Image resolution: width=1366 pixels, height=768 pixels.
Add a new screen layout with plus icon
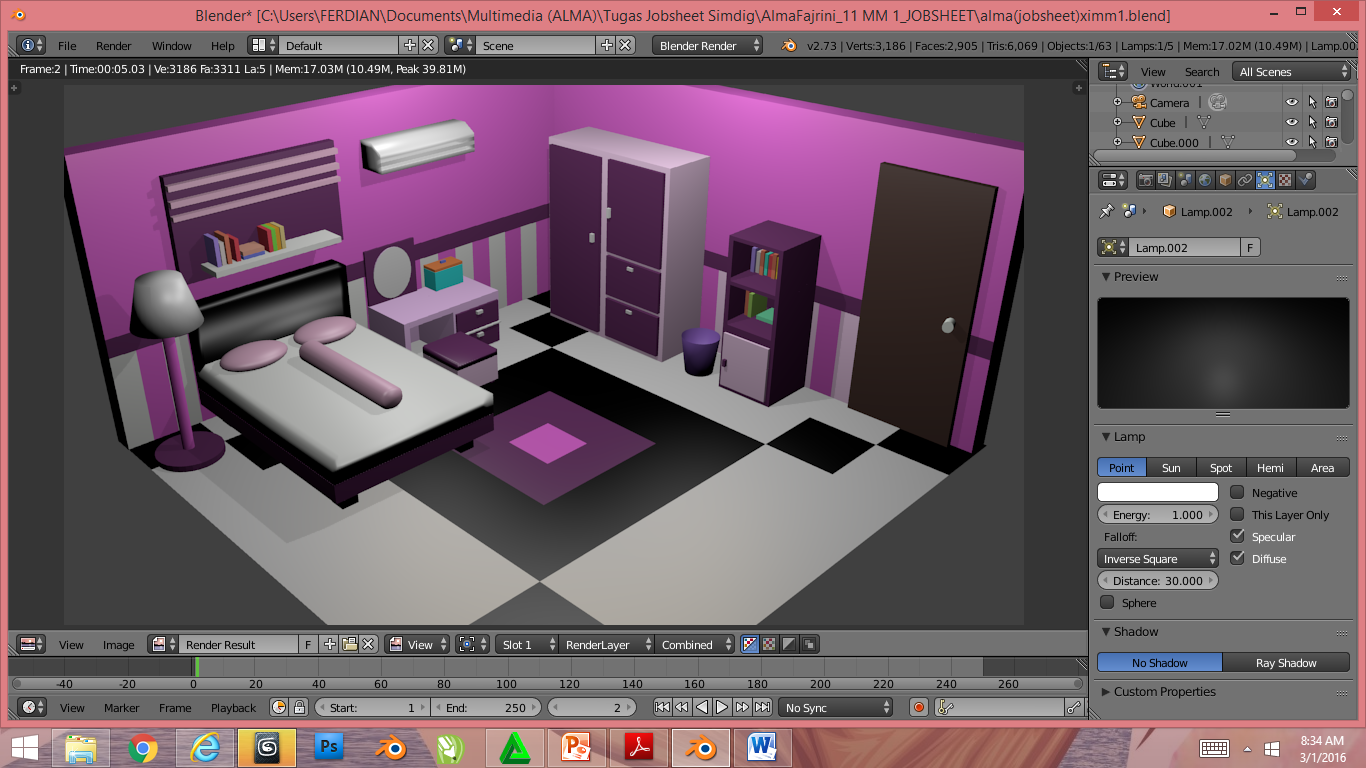click(409, 46)
